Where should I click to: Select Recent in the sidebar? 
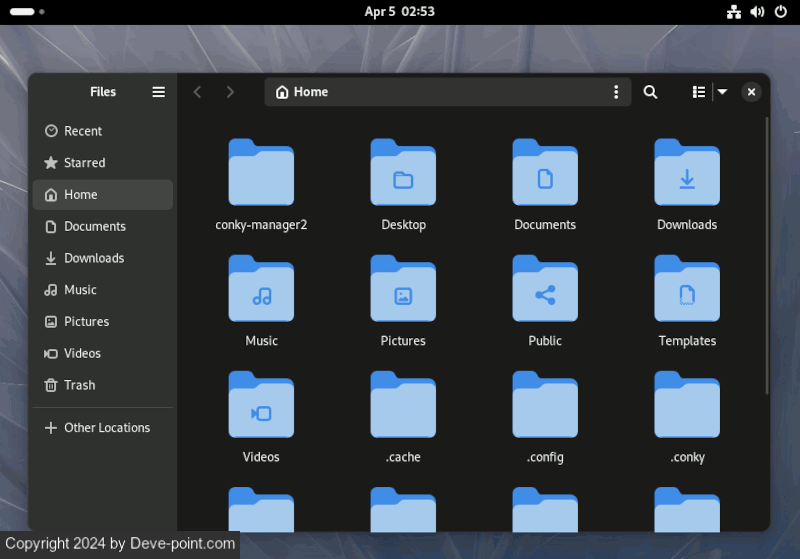pos(83,131)
